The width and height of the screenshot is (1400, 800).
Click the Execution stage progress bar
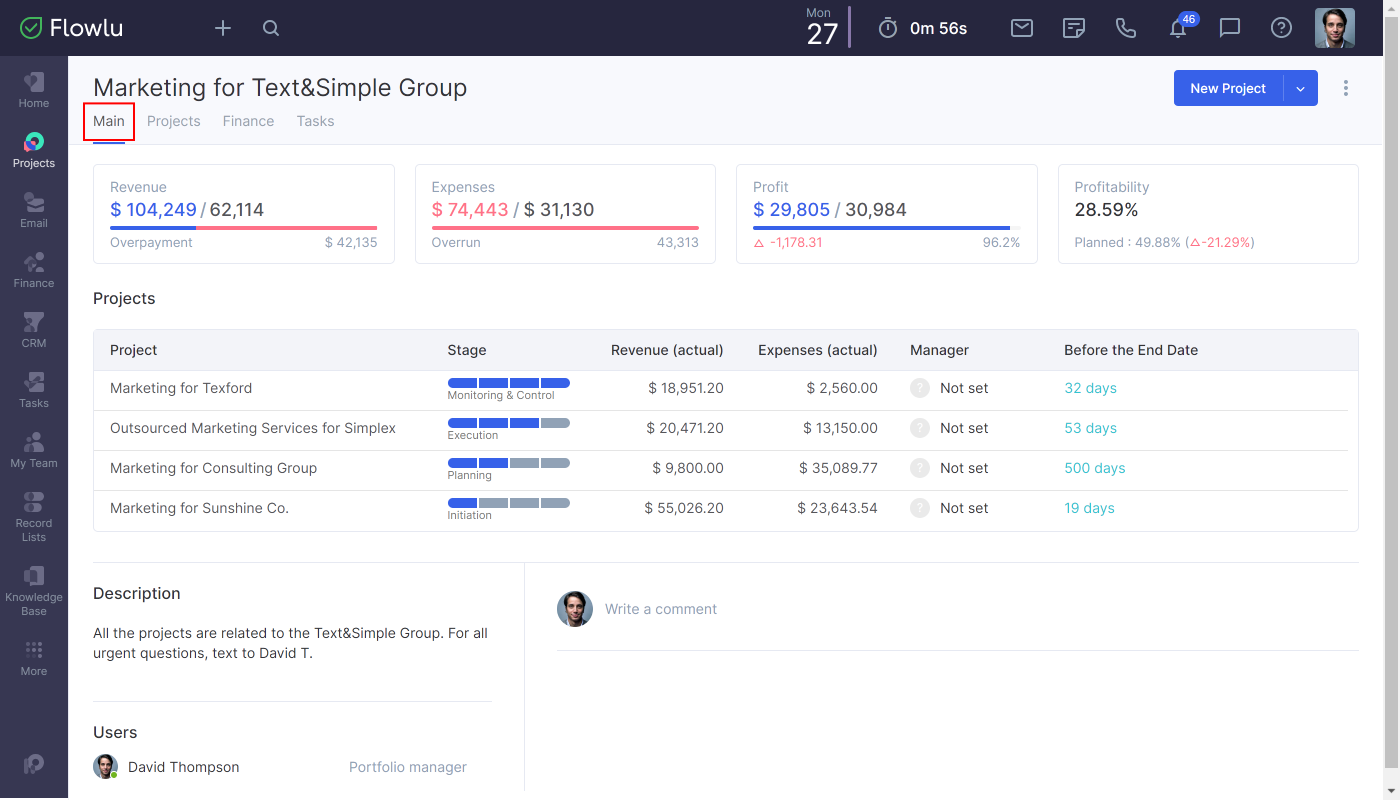point(509,423)
